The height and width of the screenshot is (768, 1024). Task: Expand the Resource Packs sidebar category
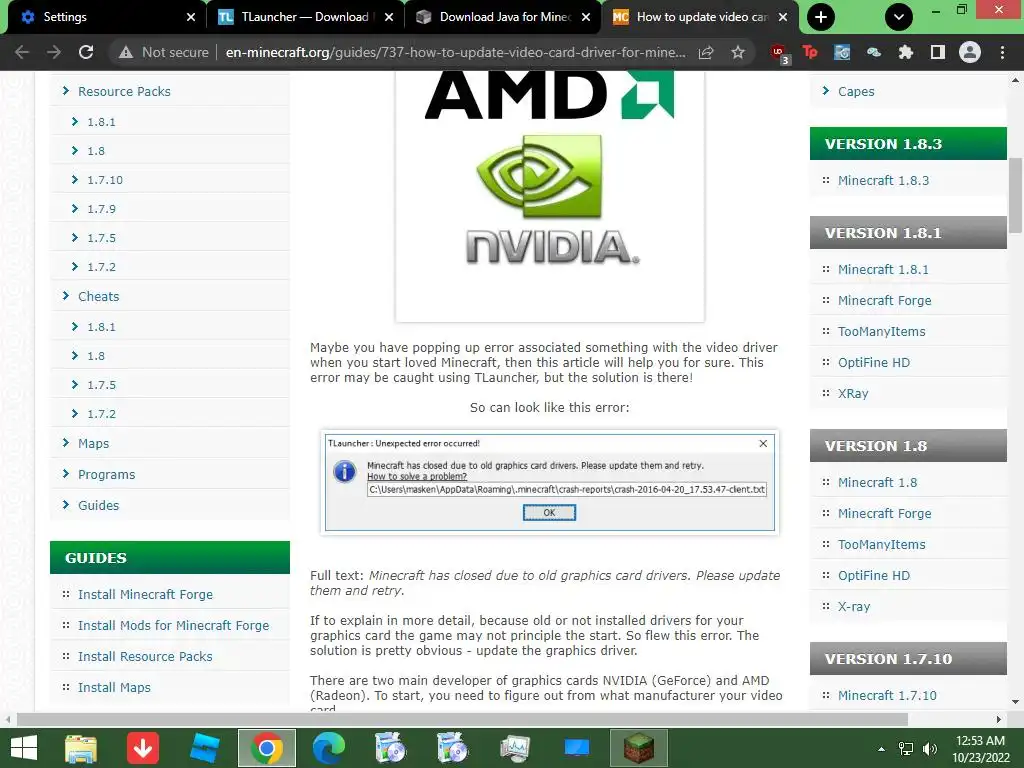click(124, 91)
